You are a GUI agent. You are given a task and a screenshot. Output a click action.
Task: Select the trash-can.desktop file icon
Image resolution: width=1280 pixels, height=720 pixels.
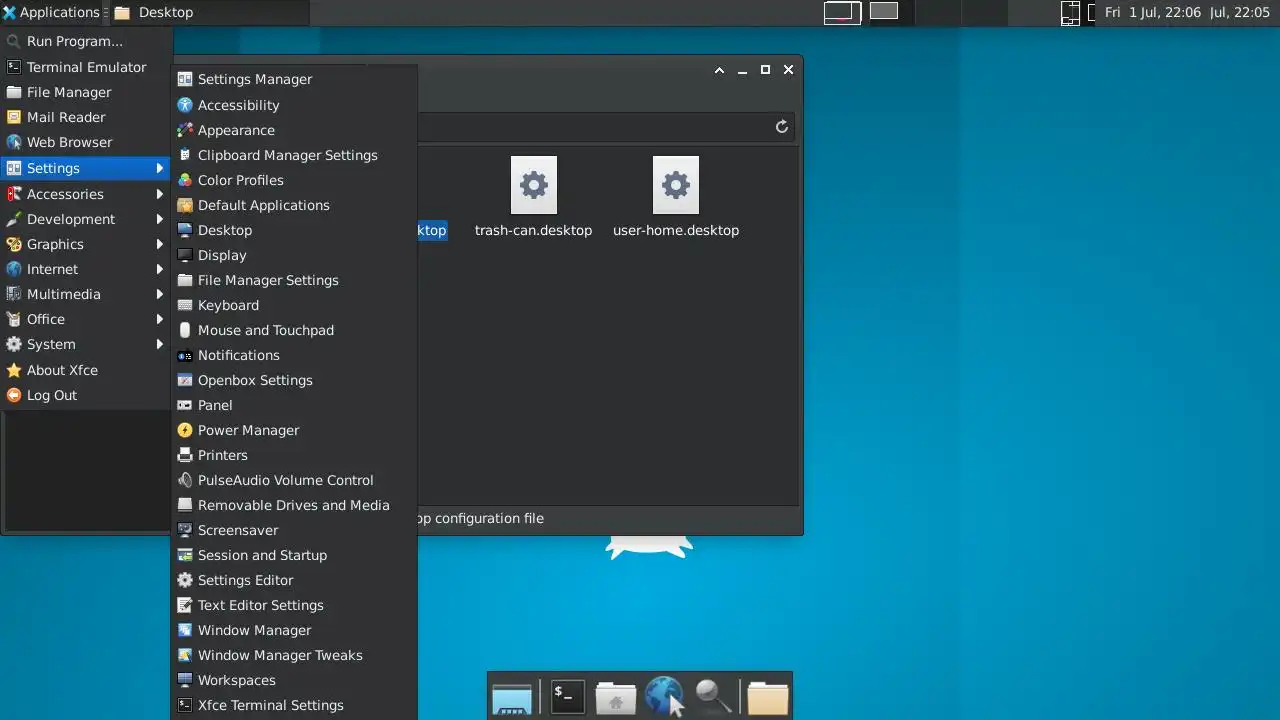(x=533, y=185)
